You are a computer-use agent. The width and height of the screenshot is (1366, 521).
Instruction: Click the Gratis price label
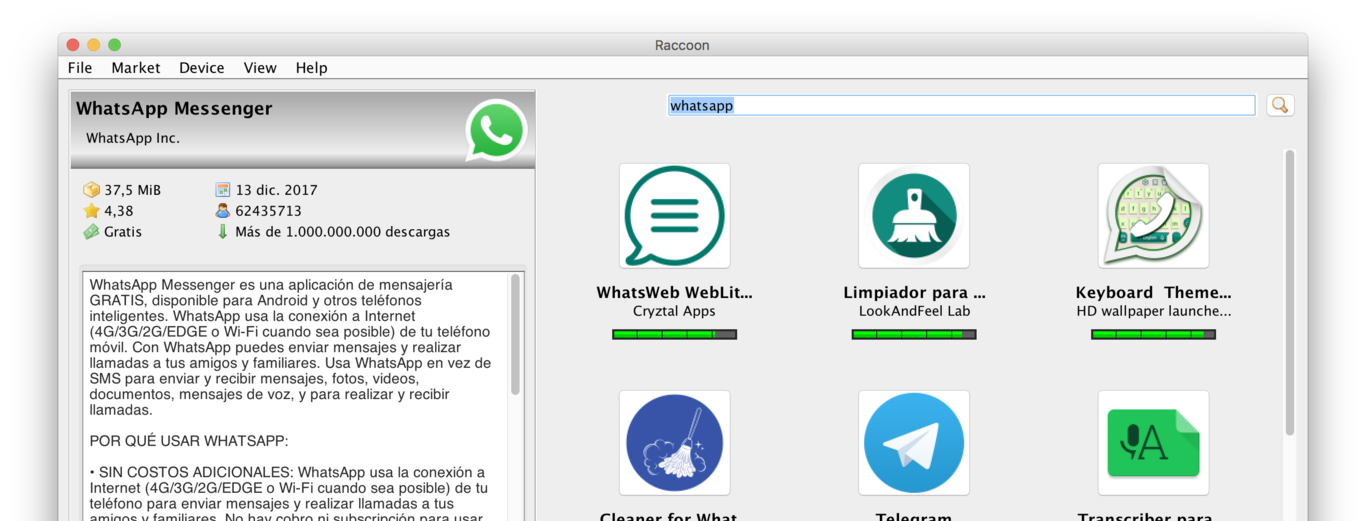click(x=123, y=232)
